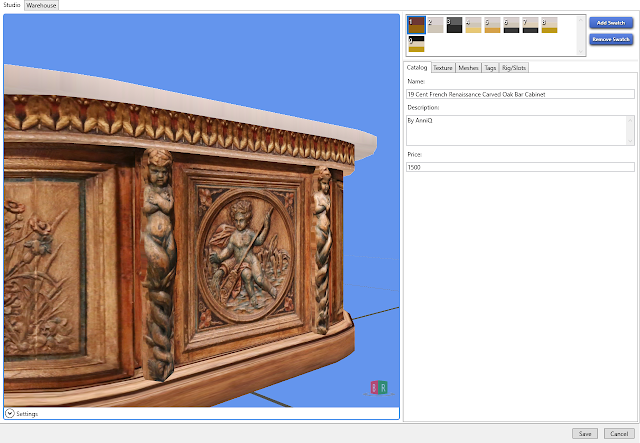Screen dimensions: 640x443
Task: Choose swatch number 4
Action: coord(473,25)
